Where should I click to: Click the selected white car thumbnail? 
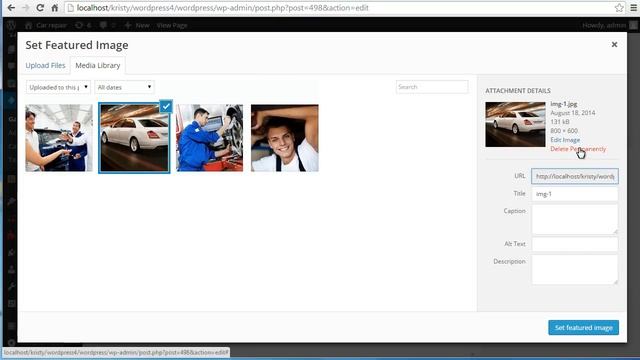[134, 138]
